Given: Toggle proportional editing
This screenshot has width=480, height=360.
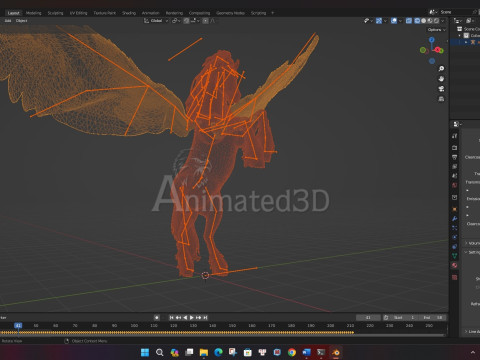Looking at the screenshot, I should click(206, 21).
